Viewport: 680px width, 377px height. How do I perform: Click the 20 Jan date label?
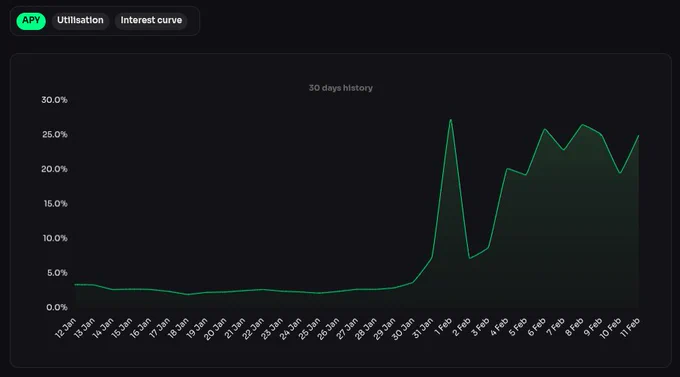(216, 329)
